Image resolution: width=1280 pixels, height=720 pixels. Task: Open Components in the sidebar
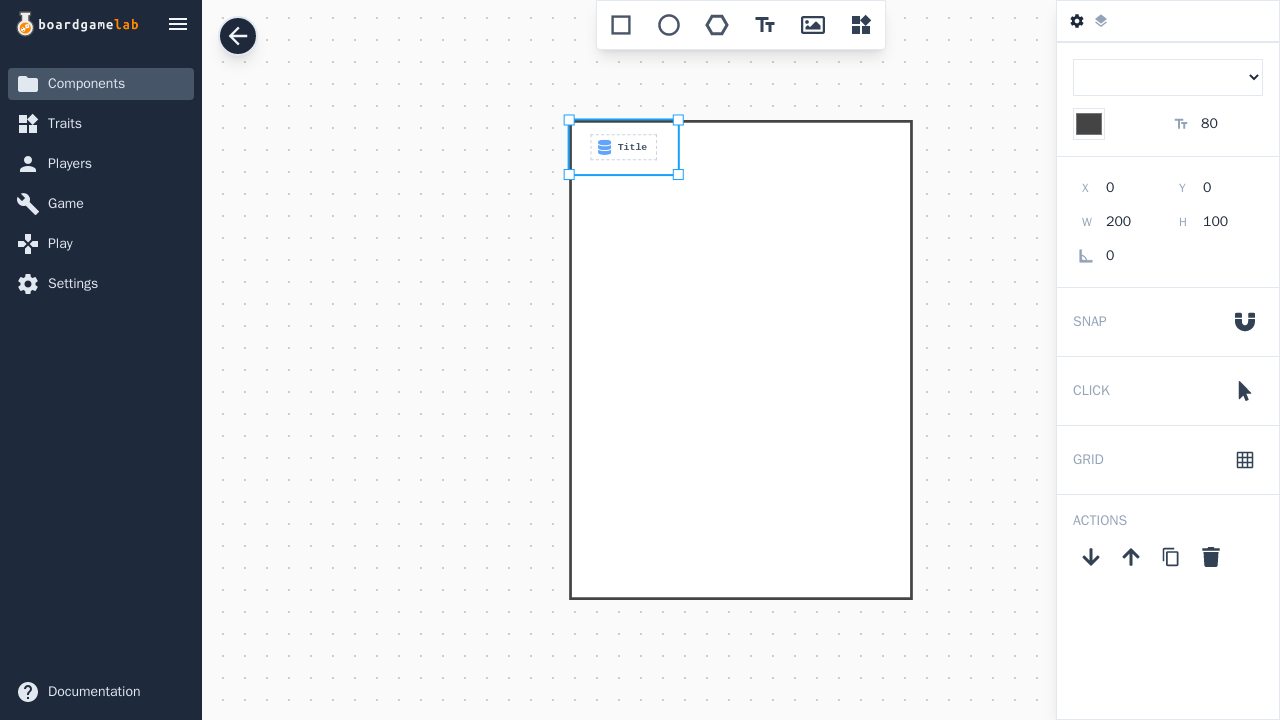101,84
